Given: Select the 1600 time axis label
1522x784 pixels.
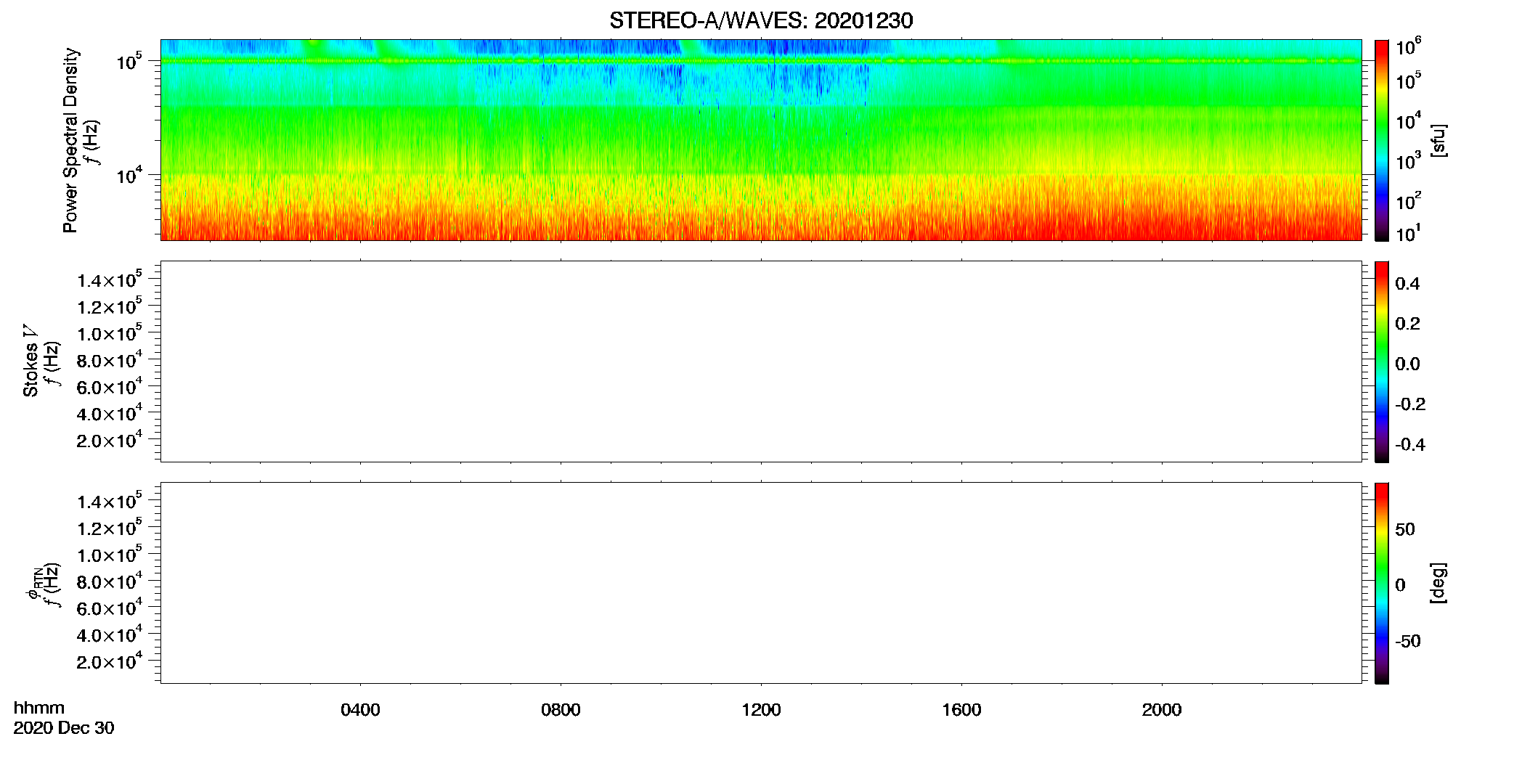Looking at the screenshot, I should pos(961,710).
